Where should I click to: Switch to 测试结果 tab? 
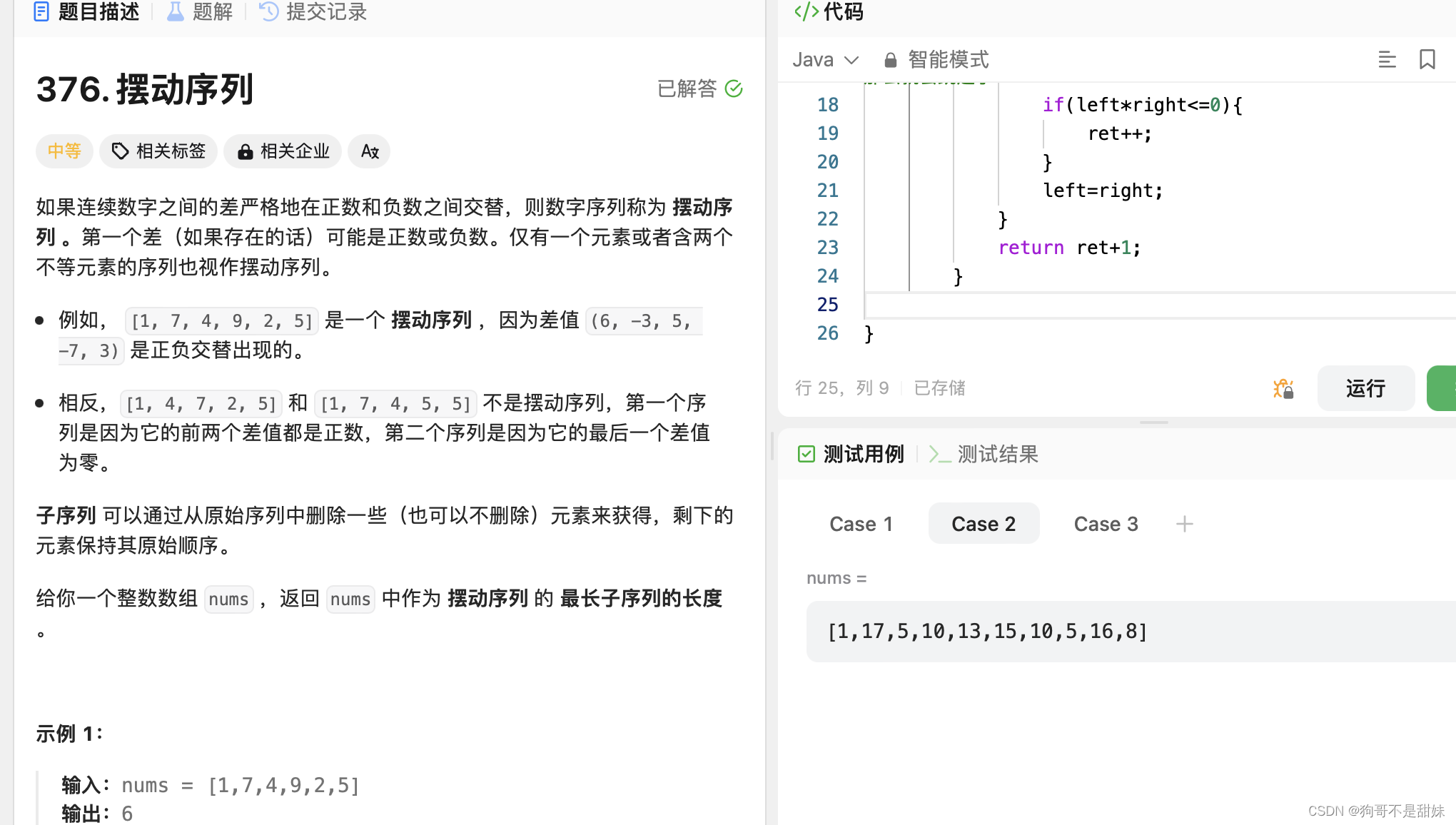click(984, 454)
